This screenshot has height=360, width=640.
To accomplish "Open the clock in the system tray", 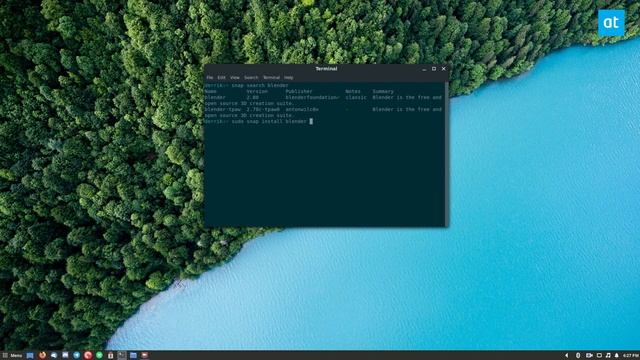I will click(631, 356).
